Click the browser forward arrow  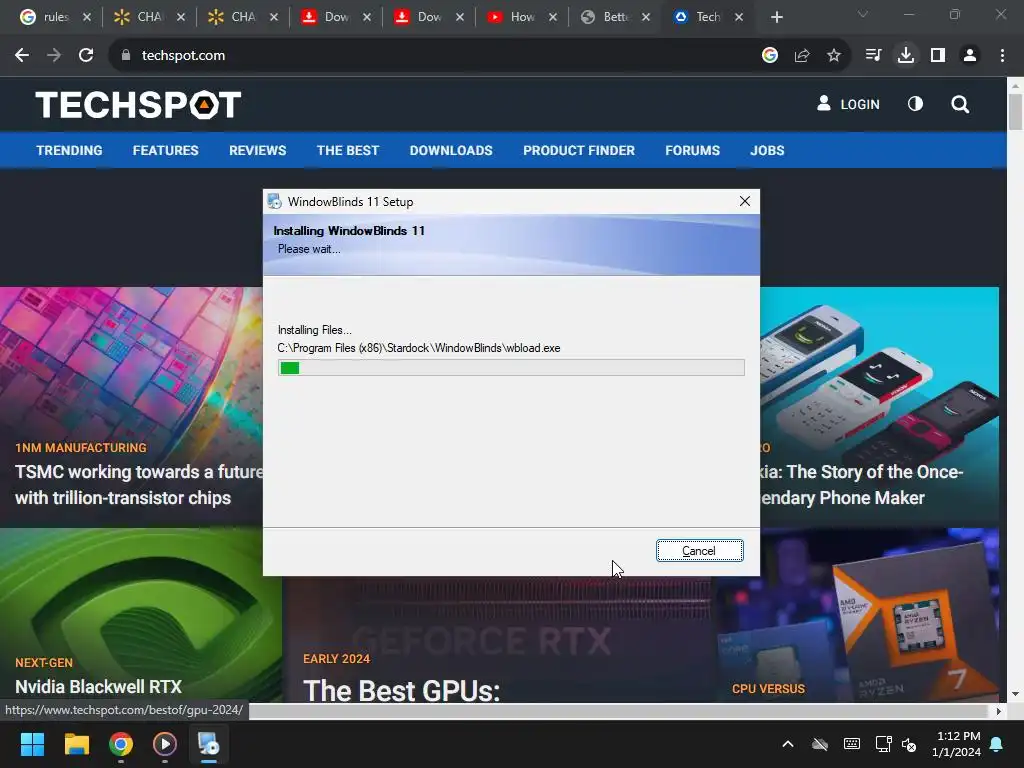coord(54,56)
